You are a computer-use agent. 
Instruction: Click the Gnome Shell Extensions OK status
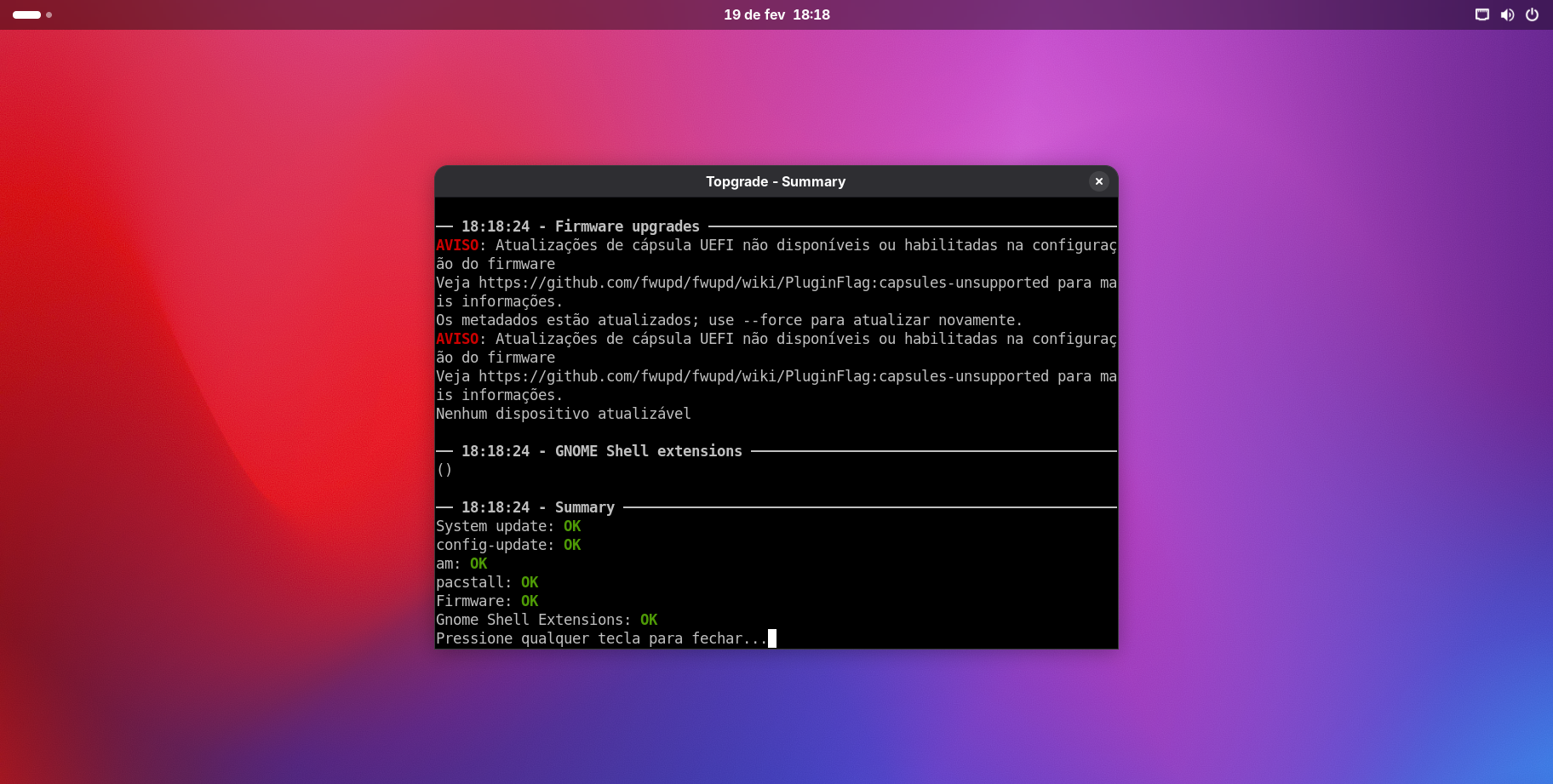(x=649, y=620)
